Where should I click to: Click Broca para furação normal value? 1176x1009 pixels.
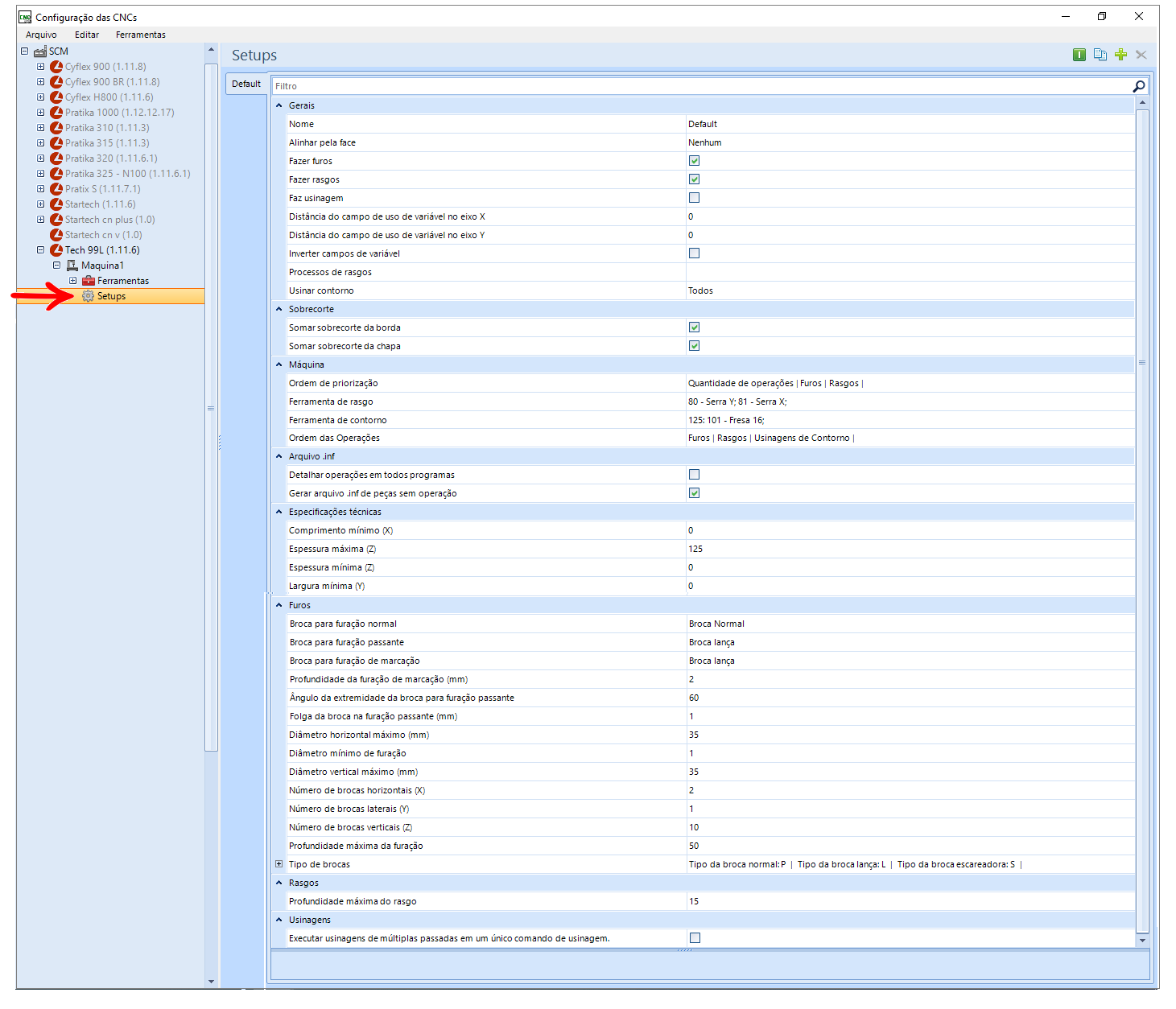(910, 624)
